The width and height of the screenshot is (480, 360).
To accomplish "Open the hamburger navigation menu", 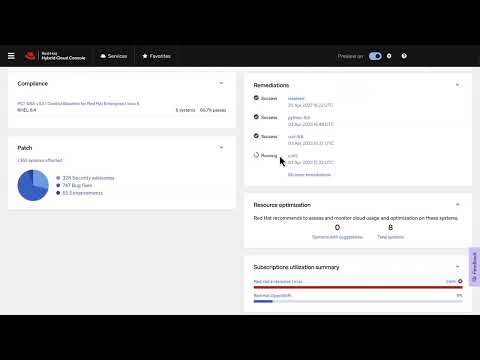I will [11, 56].
